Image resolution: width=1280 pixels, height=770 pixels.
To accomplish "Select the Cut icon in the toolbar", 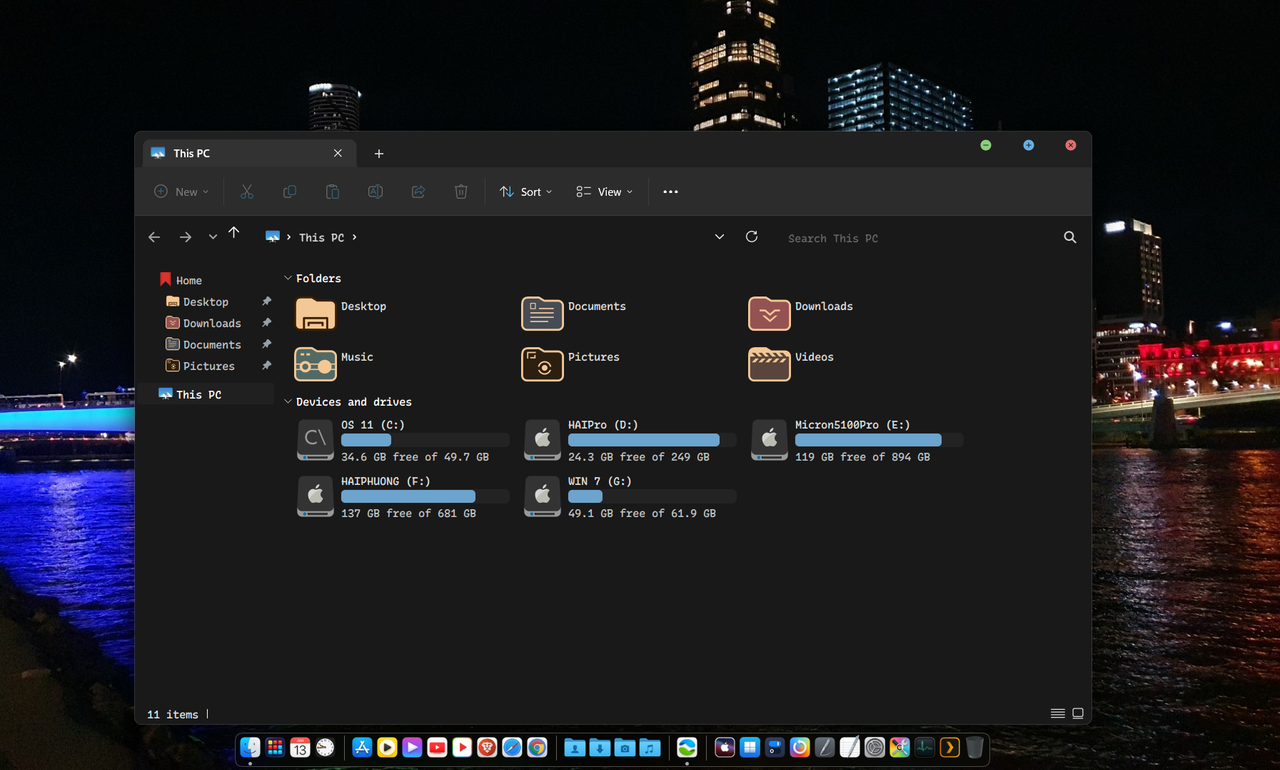I will coord(247,191).
